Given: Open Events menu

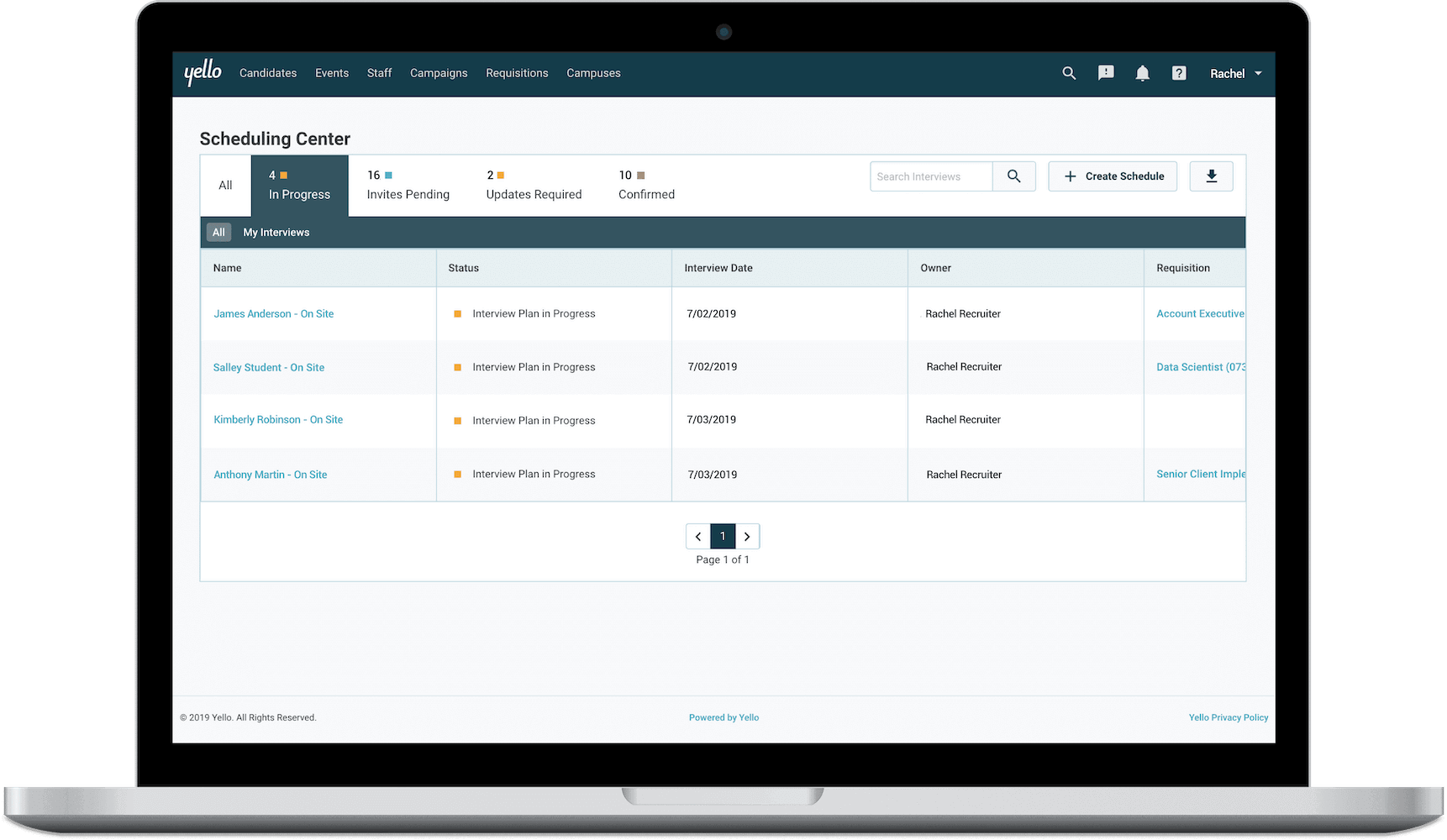Looking at the screenshot, I should (x=332, y=73).
